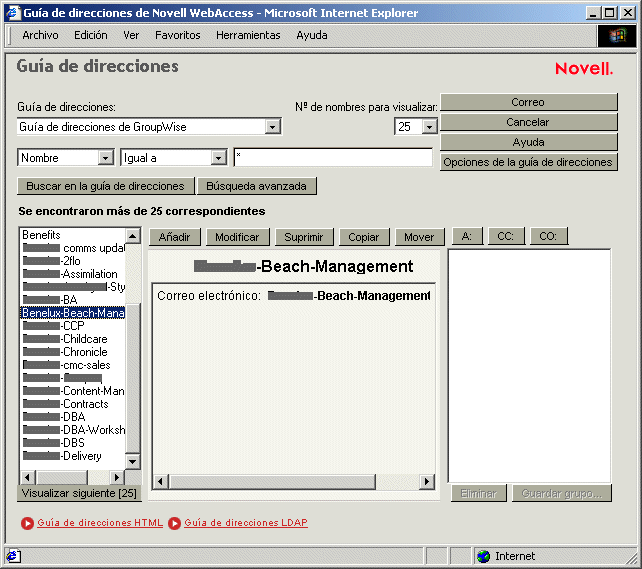
Task: Open the Ver menu
Action: tap(131, 35)
